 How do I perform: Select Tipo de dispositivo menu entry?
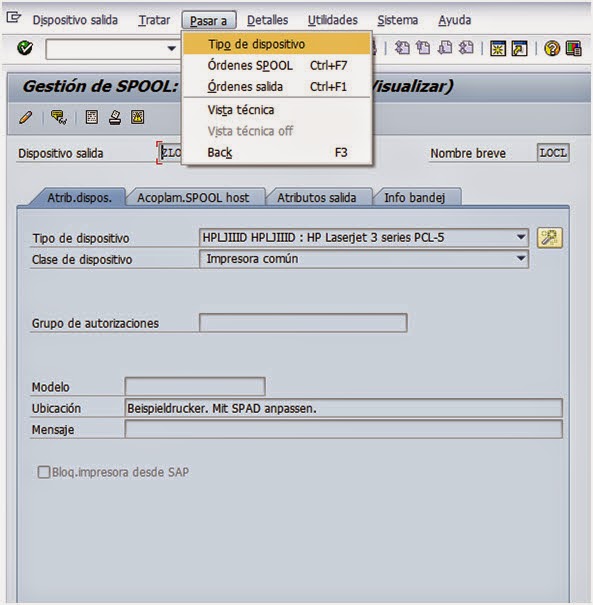276,44
